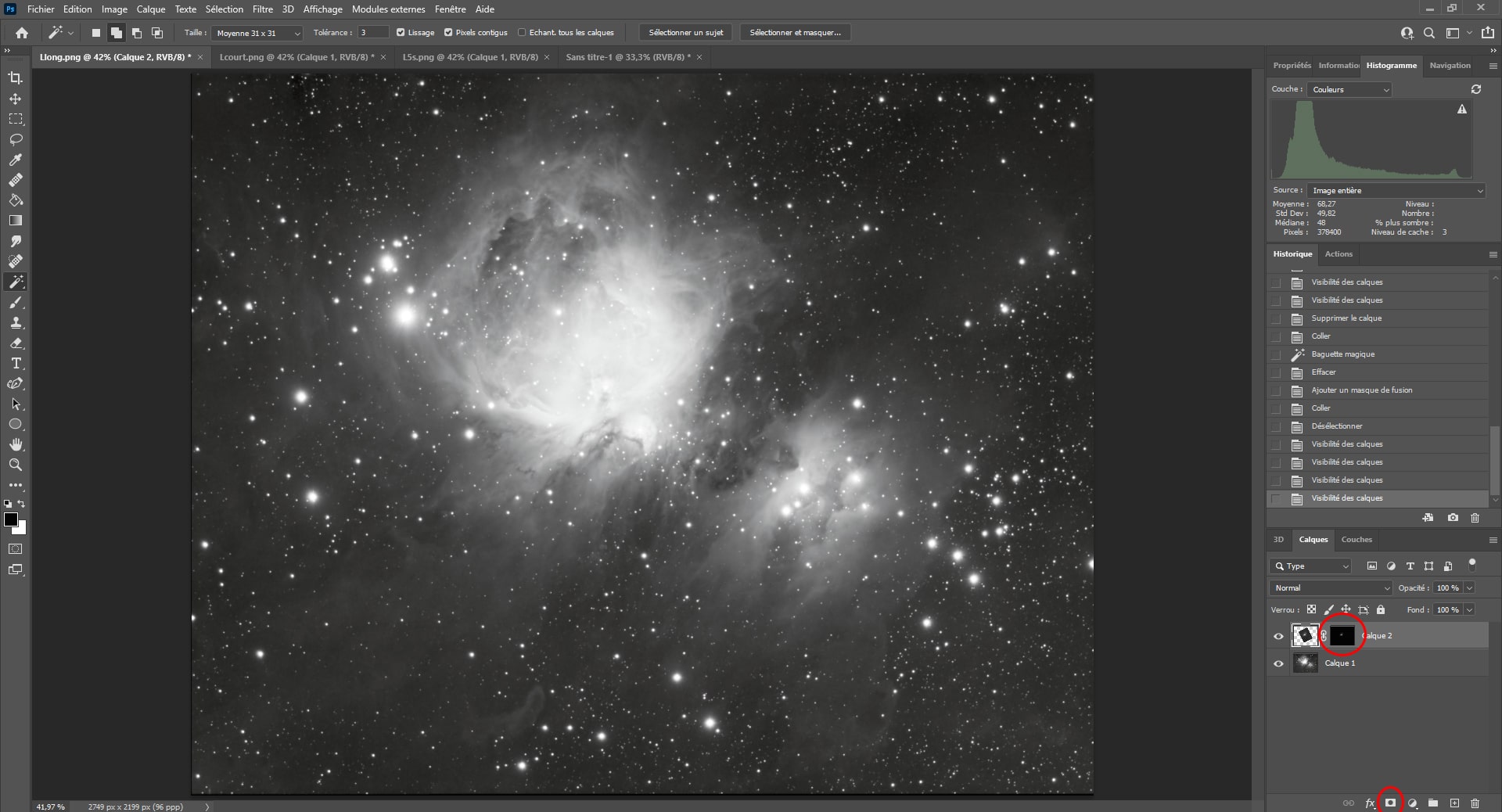1502x812 pixels.
Task: Open the Taille sample size dropdown
Action: (257, 33)
